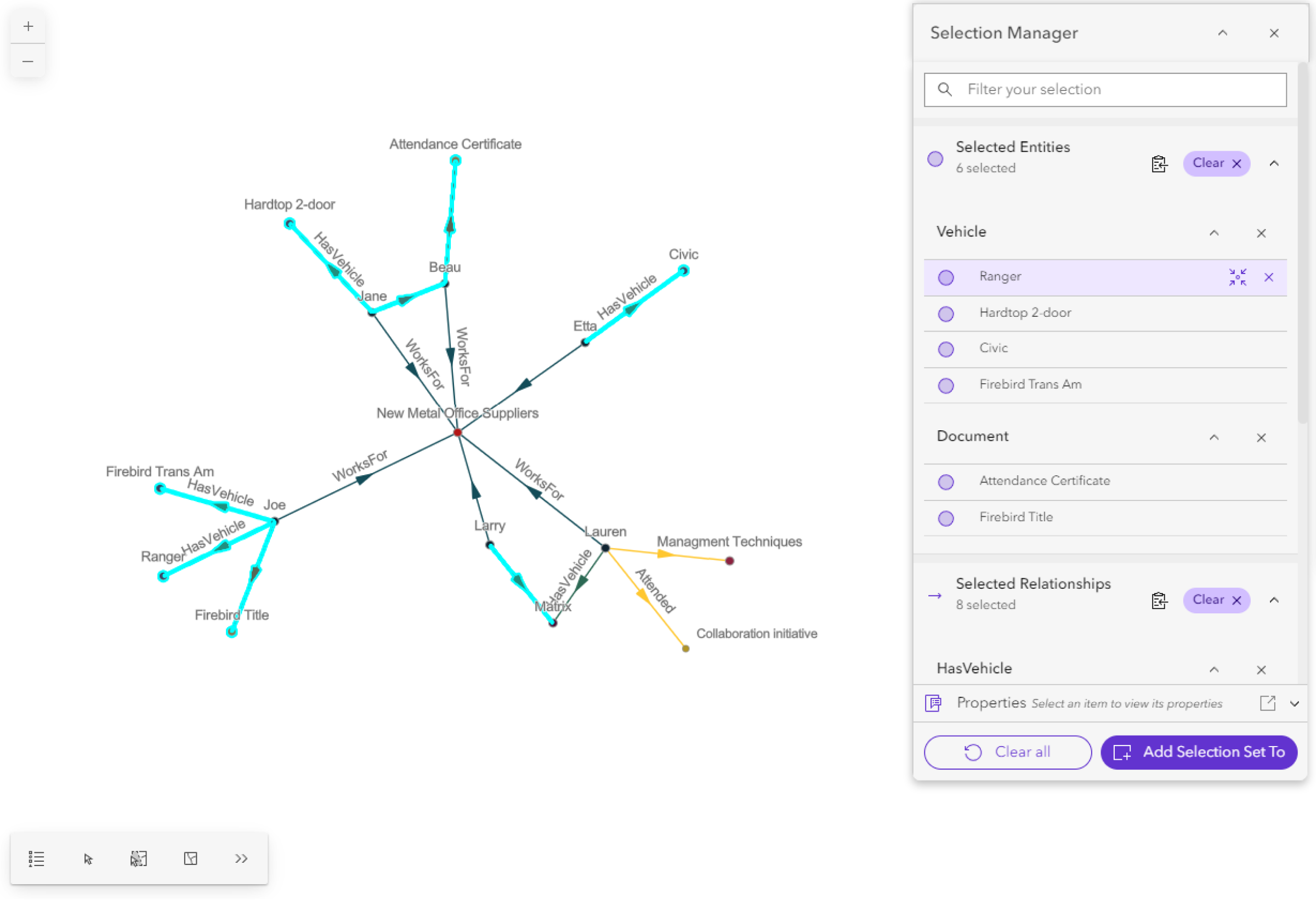Select the pointer tool in bottom toolbar
This screenshot has height=905, width=1316.
pos(88,858)
